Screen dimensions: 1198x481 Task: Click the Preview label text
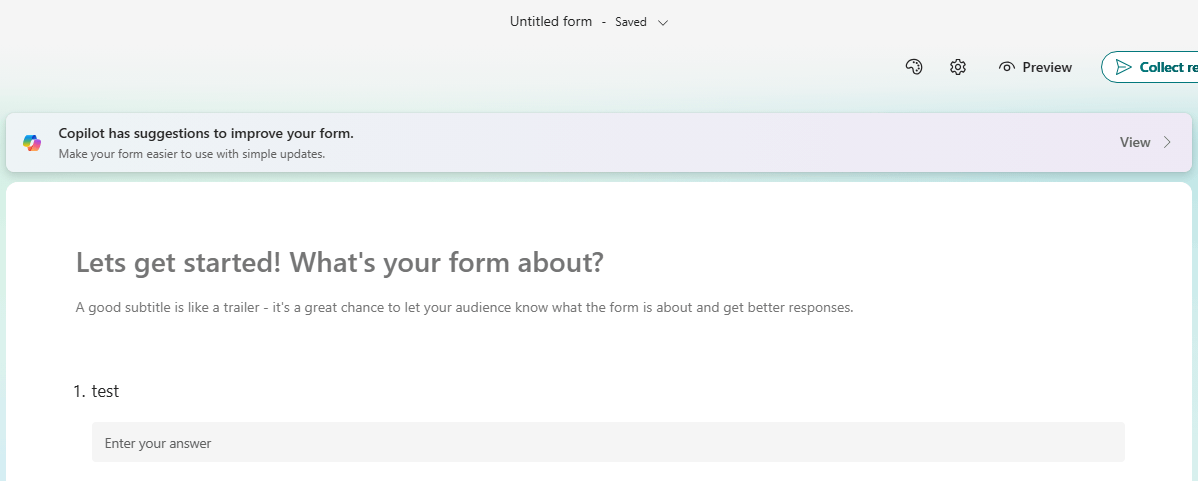pos(1047,67)
